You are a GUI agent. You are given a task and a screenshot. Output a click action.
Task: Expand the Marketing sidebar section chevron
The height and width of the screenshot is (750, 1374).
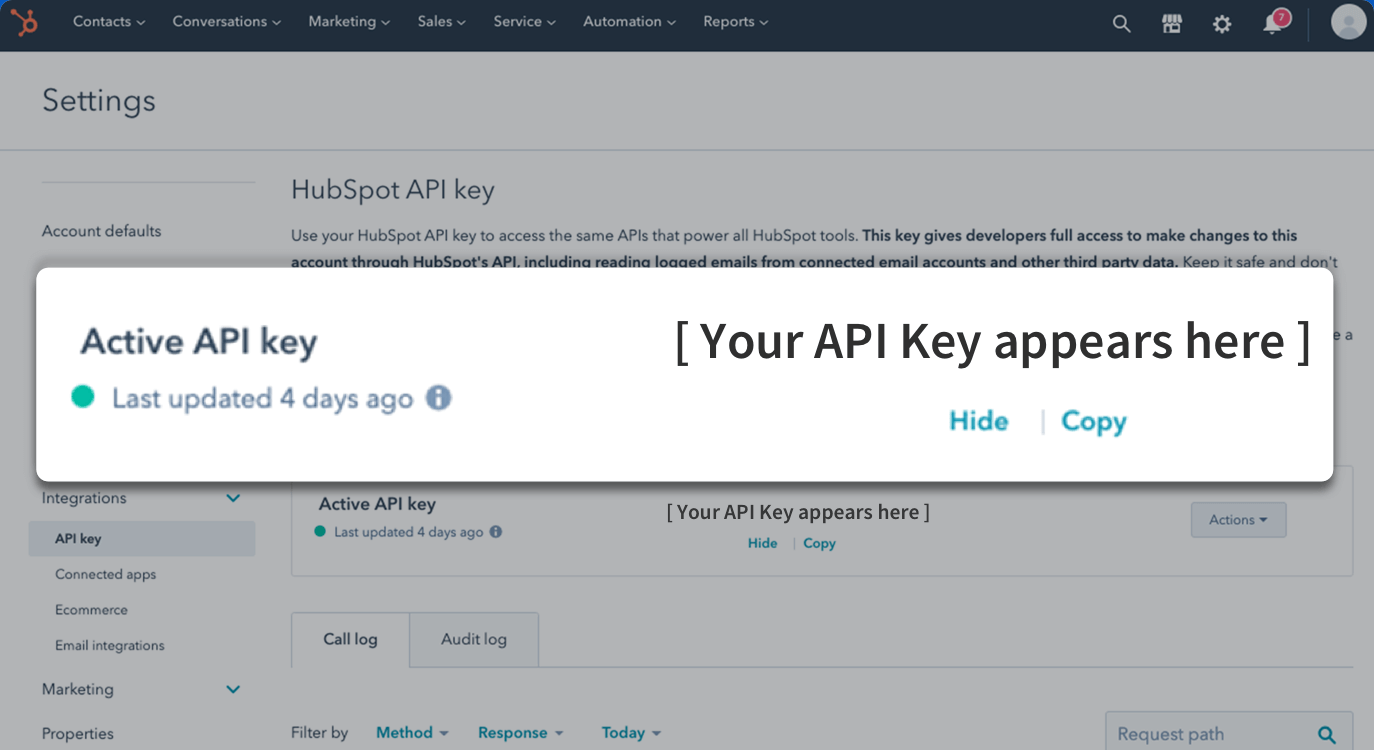coord(233,689)
